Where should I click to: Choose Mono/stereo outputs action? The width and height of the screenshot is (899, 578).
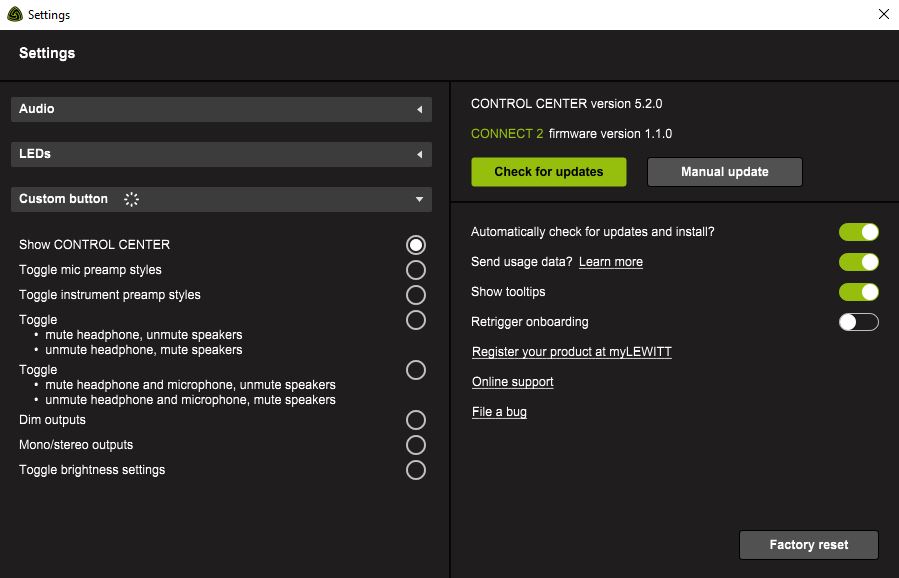[415, 445]
